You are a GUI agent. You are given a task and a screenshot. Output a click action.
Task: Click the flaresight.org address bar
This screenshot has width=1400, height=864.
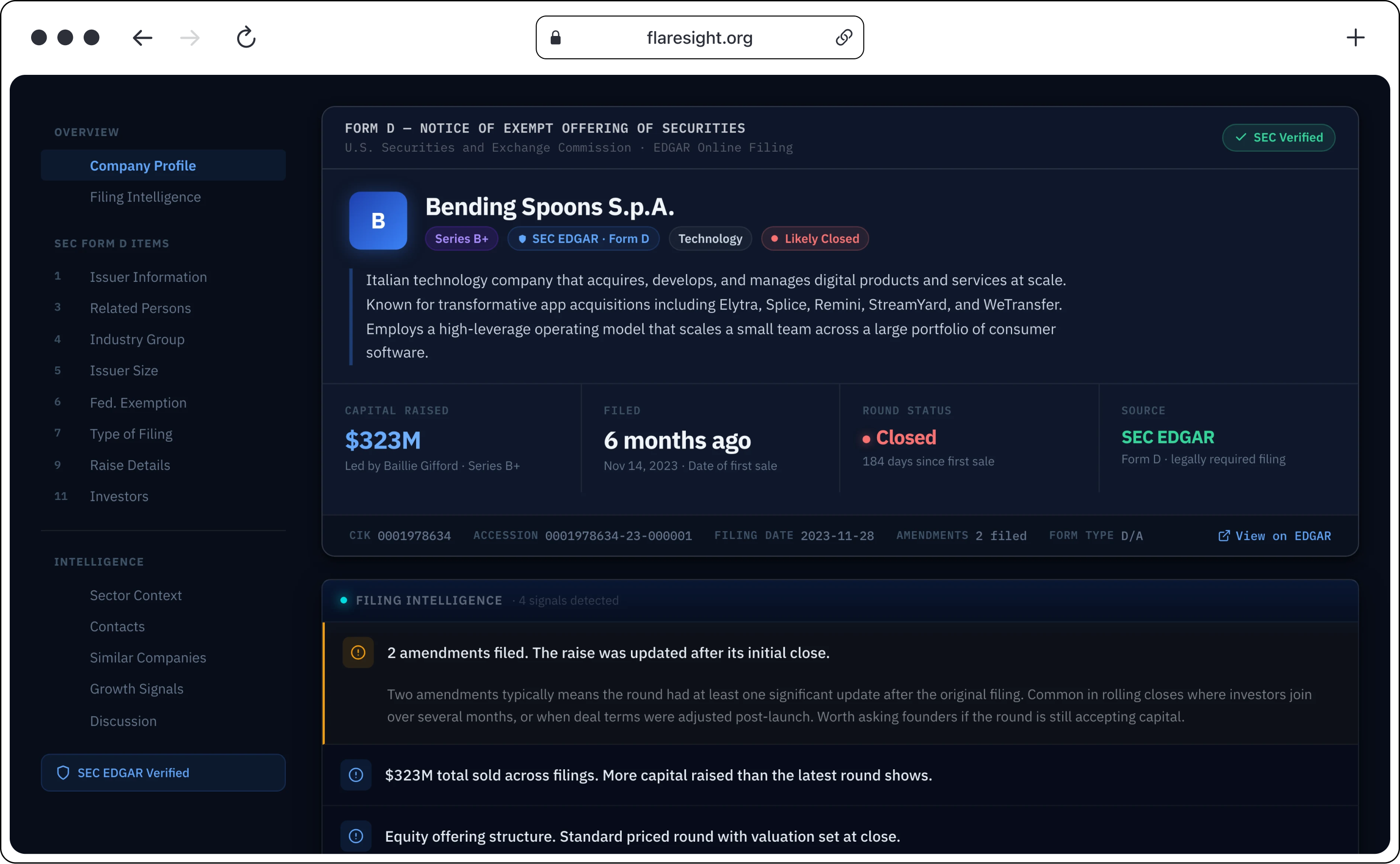699,38
